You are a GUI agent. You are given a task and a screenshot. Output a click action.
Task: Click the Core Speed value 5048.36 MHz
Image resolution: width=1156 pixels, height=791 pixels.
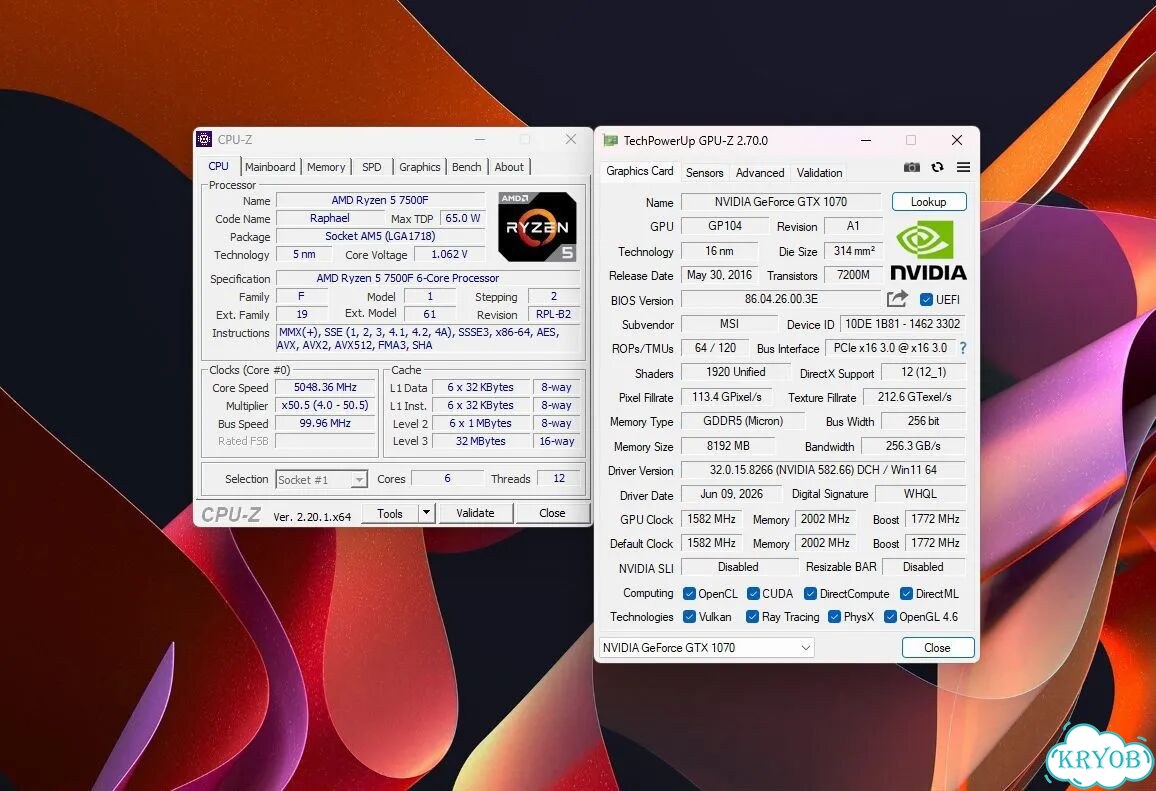(325, 387)
